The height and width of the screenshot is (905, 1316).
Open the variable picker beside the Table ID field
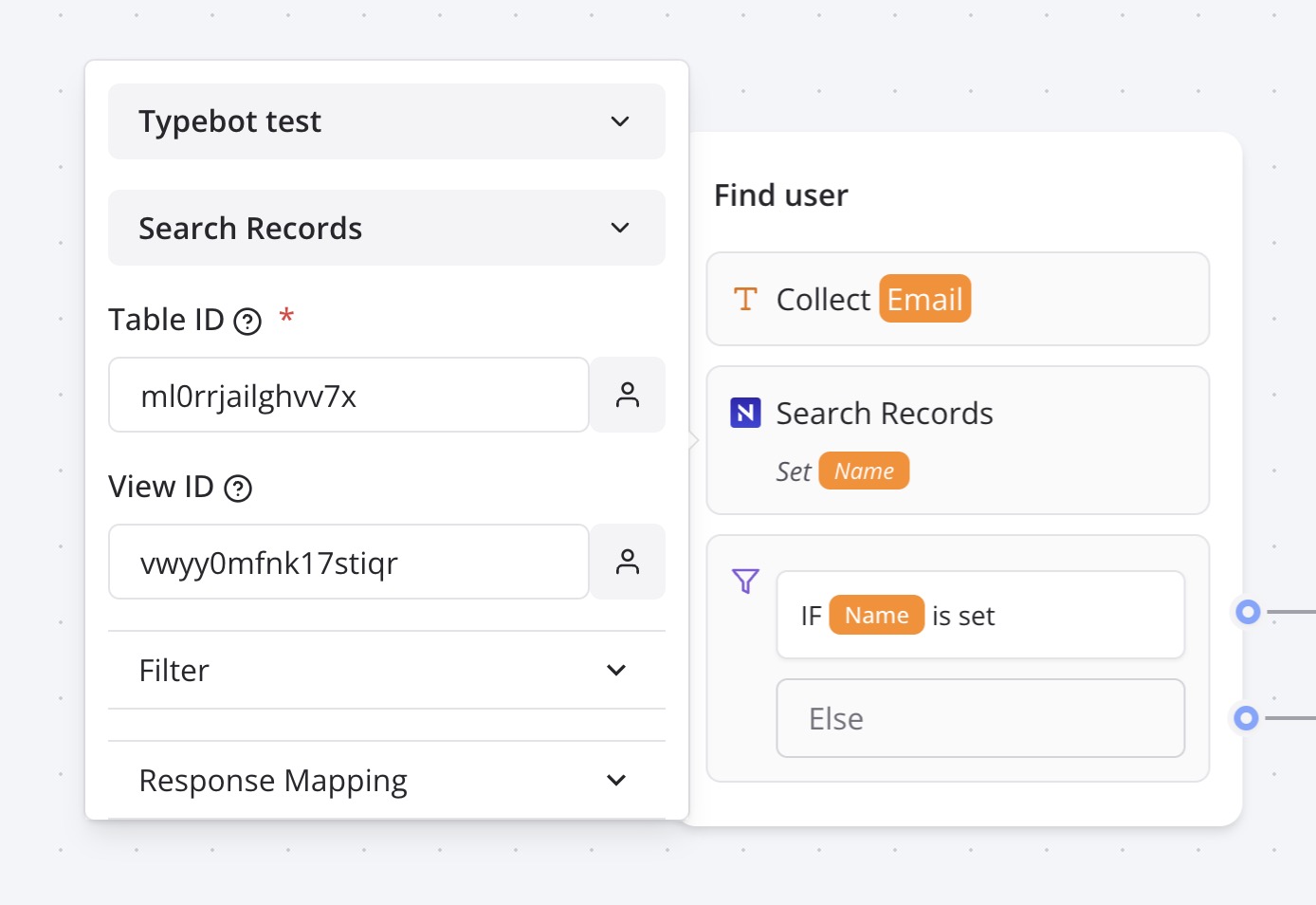(x=628, y=395)
